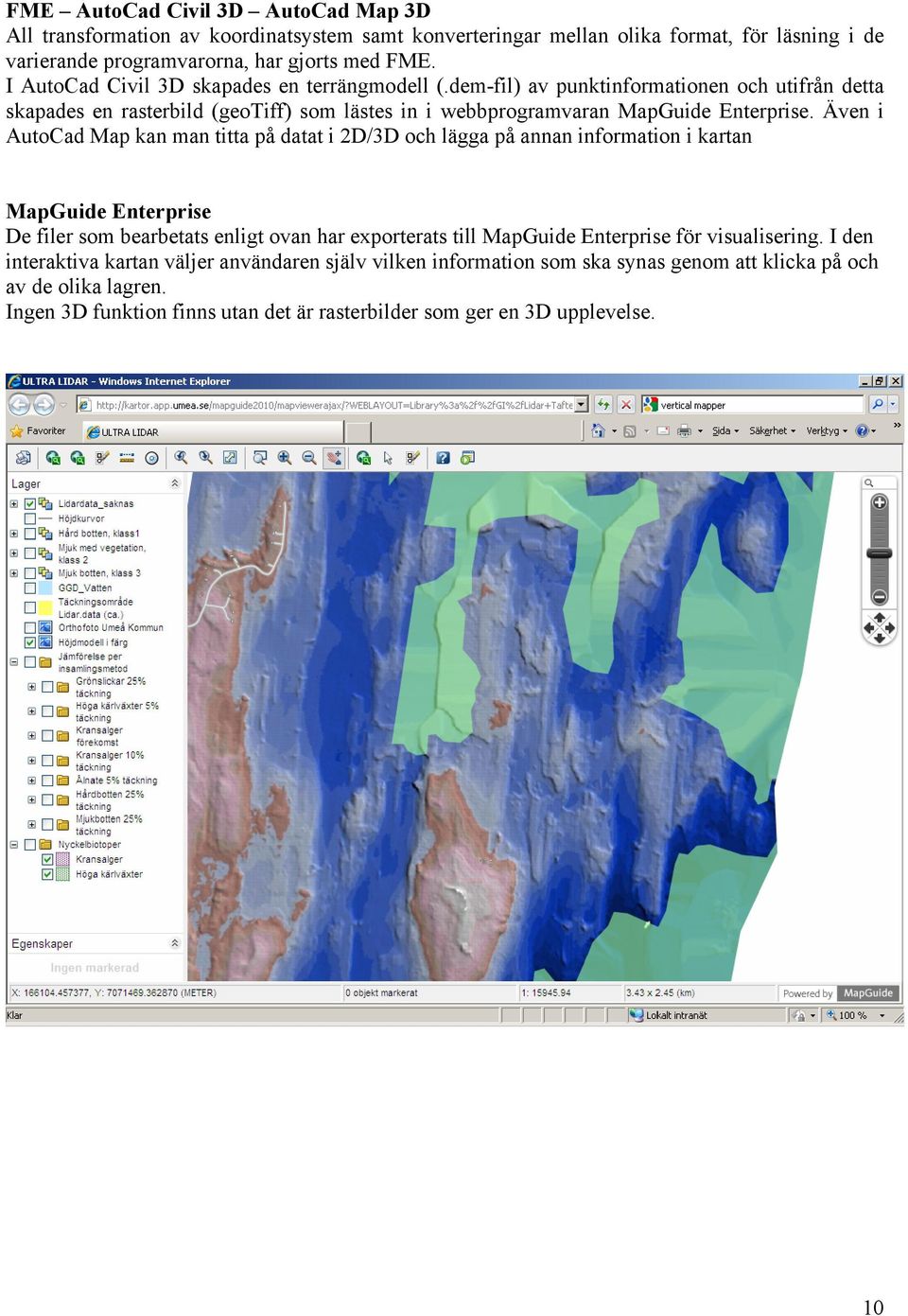Screen dimensions: 908x1316
Task: Choose the arrow pointer select tool
Action: point(388,458)
